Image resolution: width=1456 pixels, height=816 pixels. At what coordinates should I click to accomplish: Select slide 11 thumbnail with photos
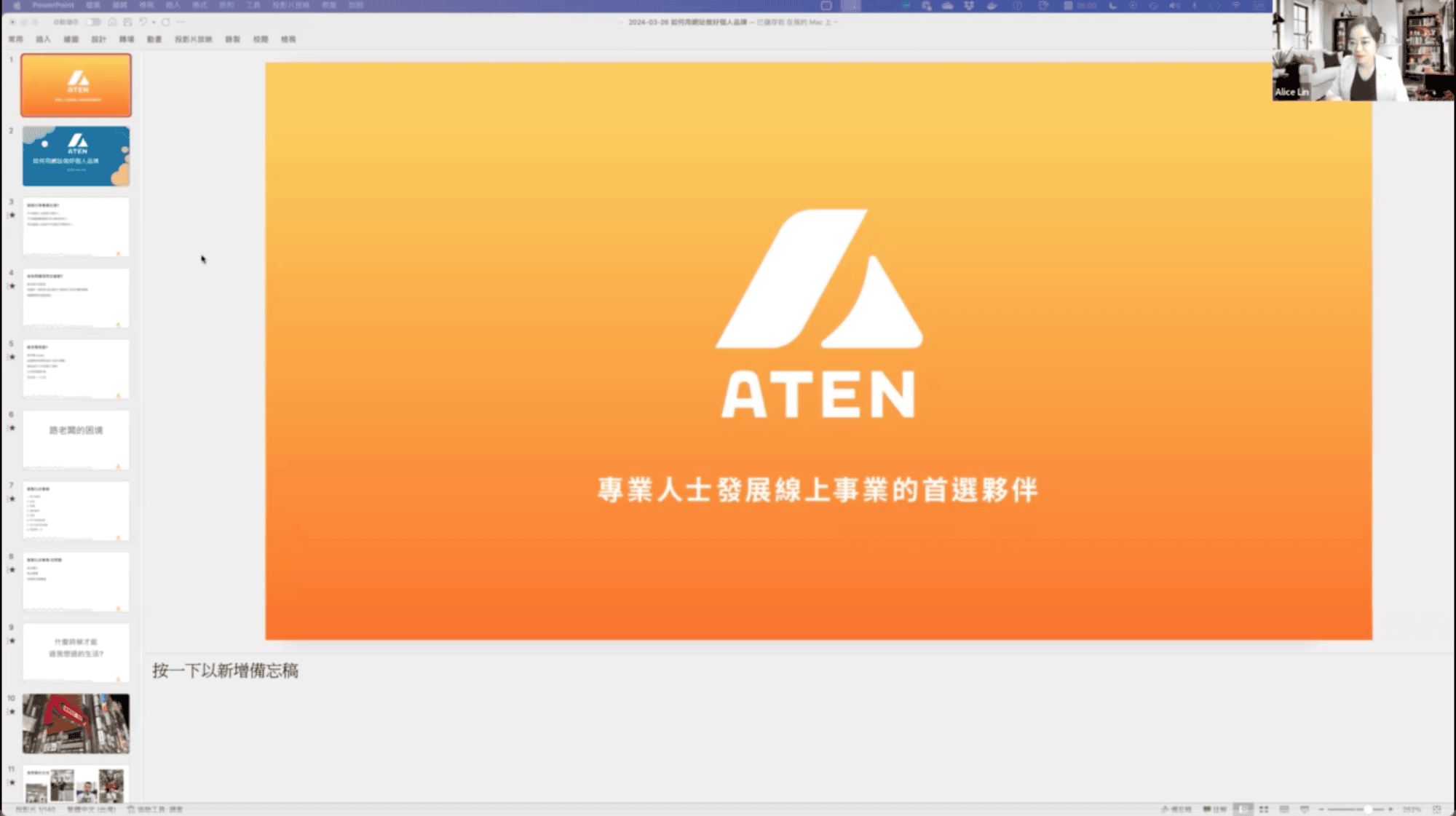76,784
